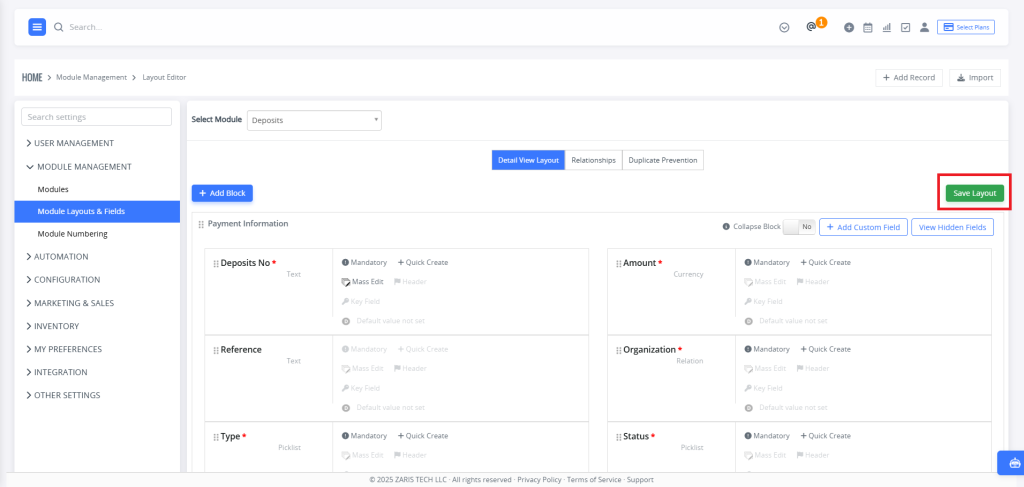
Task: Focus the Search settings field
Action: pyautogui.click(x=97, y=117)
